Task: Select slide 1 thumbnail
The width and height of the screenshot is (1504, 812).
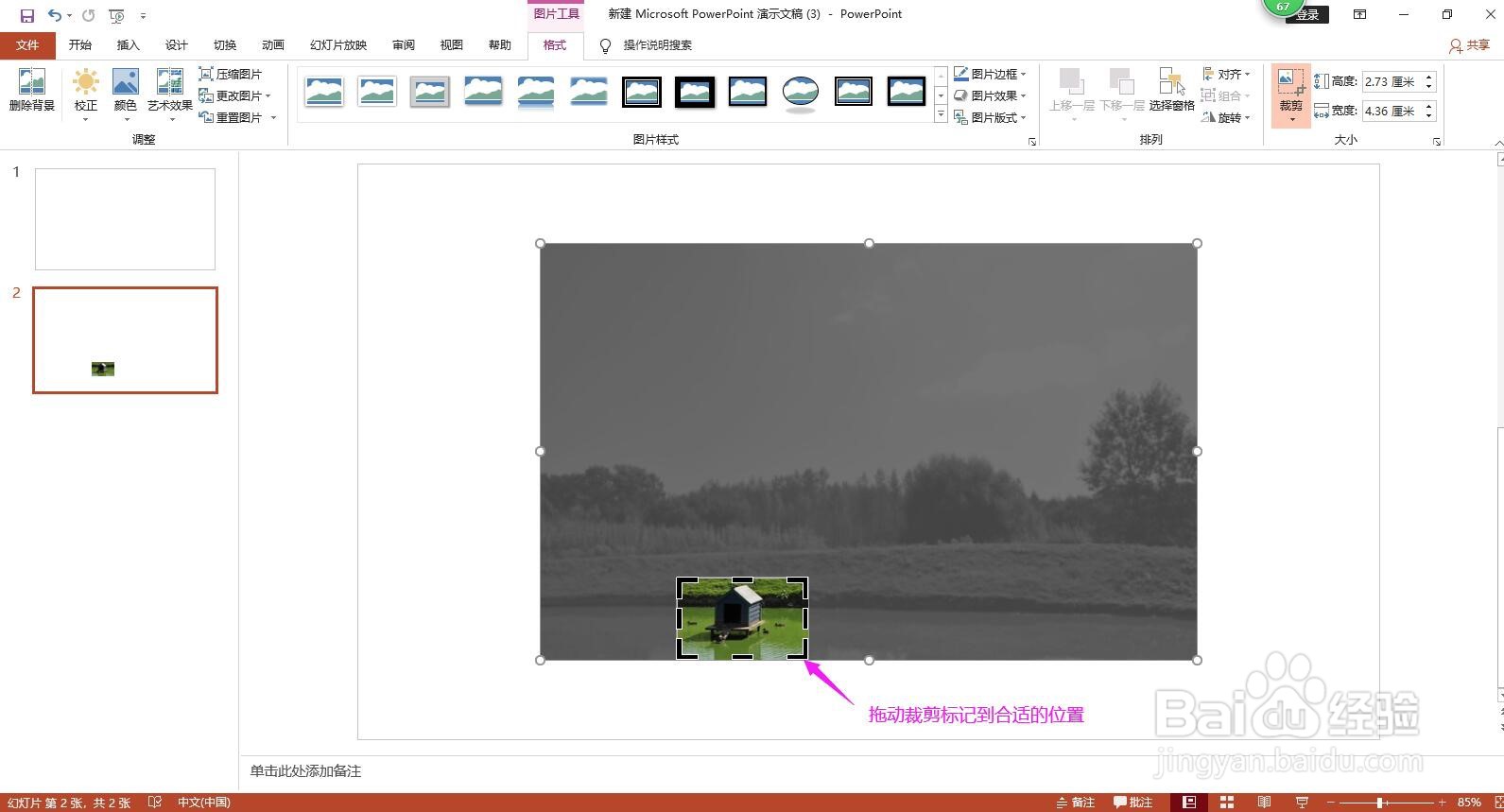Action: pyautogui.click(x=125, y=219)
